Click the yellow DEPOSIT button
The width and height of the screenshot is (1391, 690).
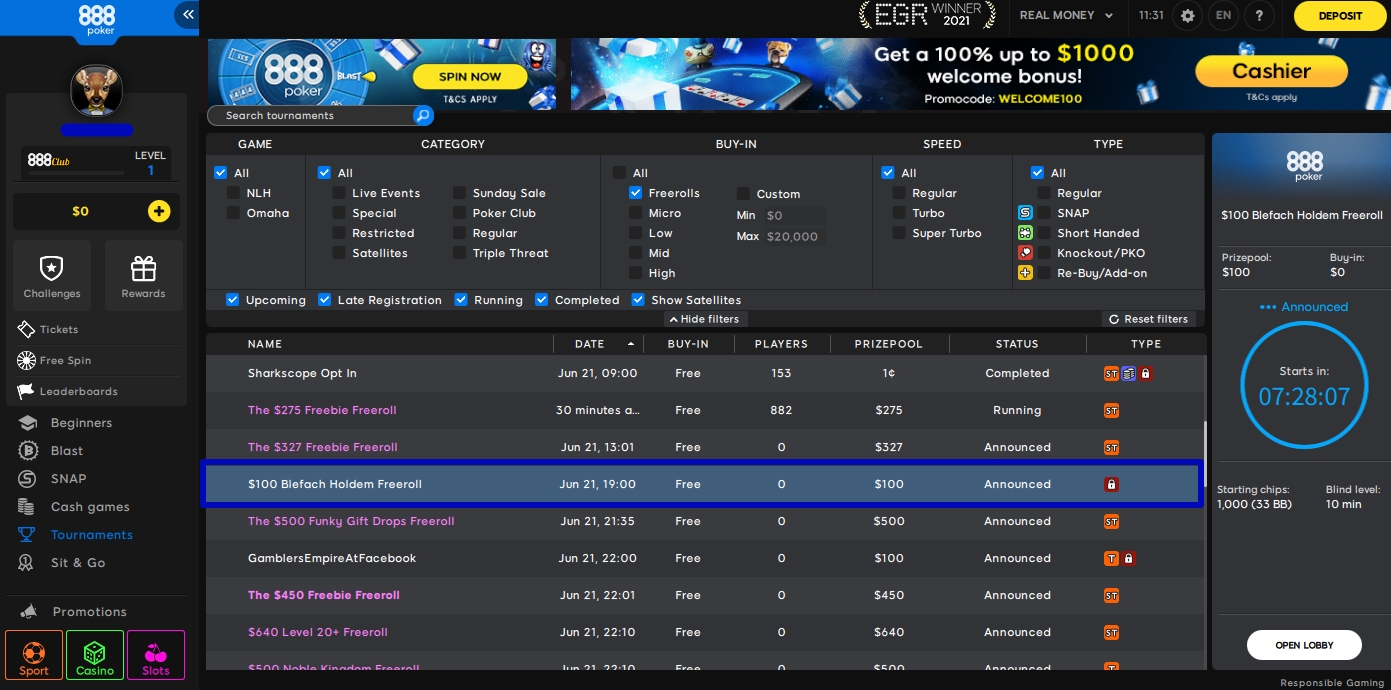1340,16
